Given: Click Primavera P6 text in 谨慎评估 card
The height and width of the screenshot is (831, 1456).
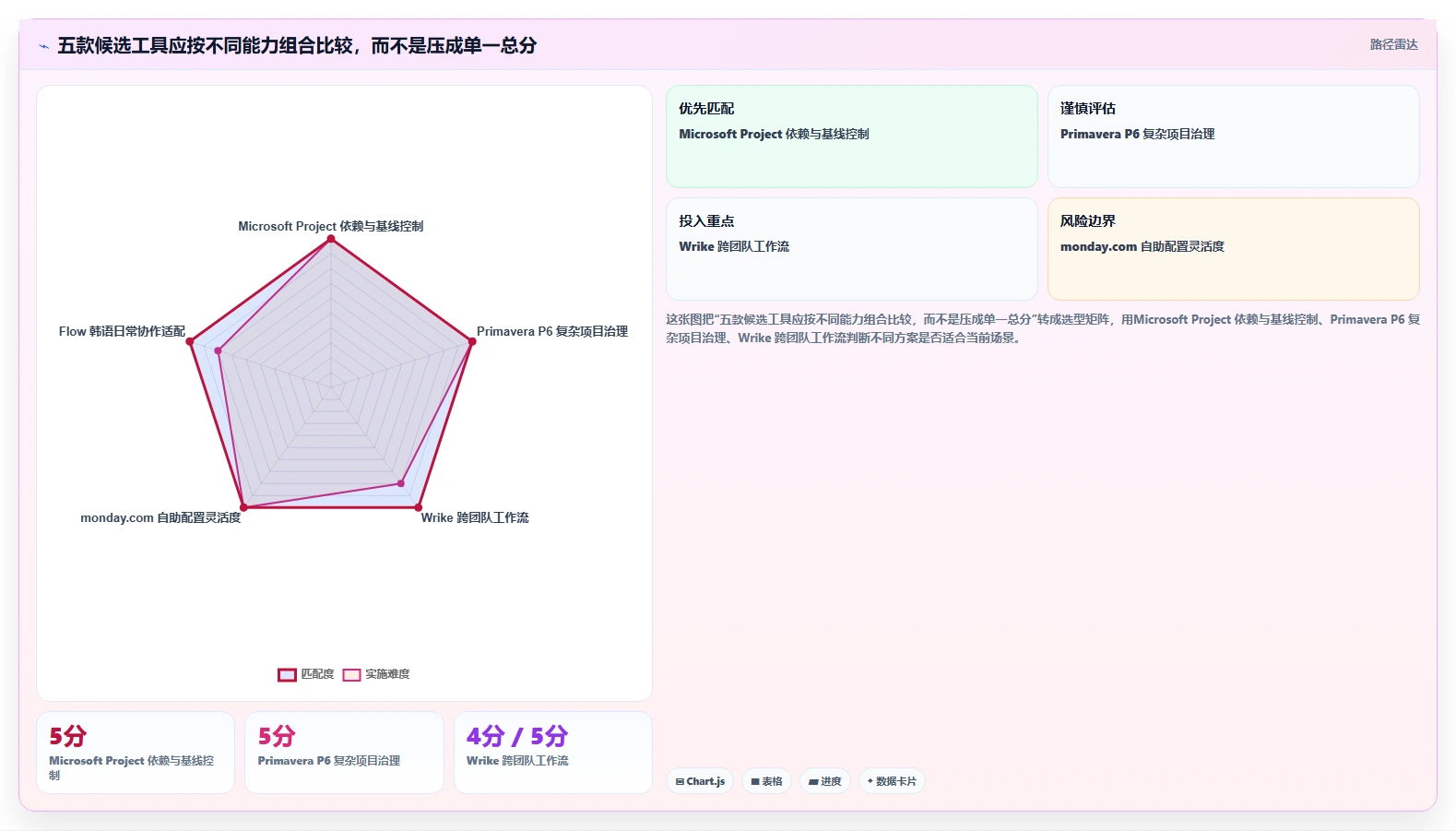Looking at the screenshot, I should [1137, 134].
